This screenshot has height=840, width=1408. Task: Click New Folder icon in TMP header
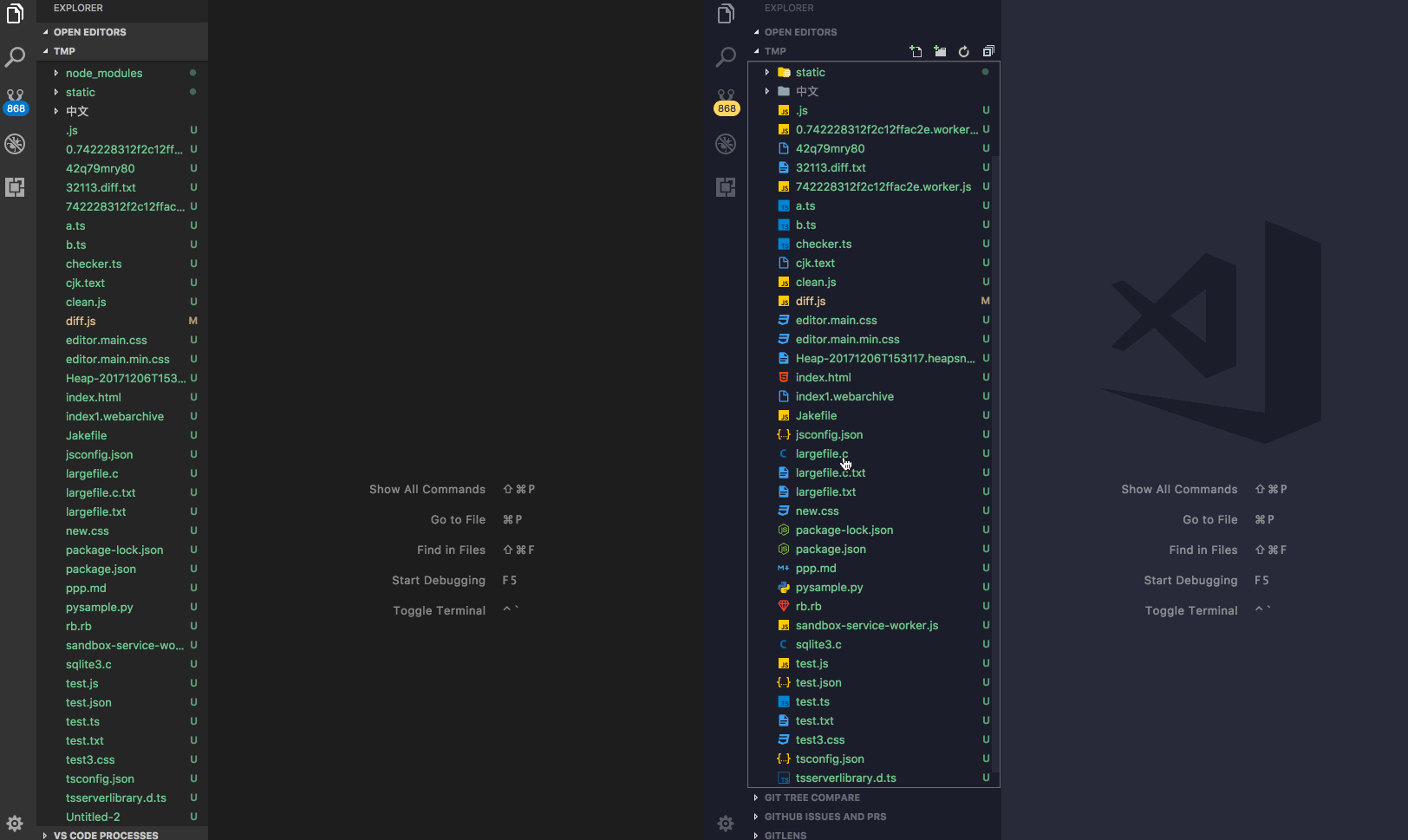pos(940,51)
